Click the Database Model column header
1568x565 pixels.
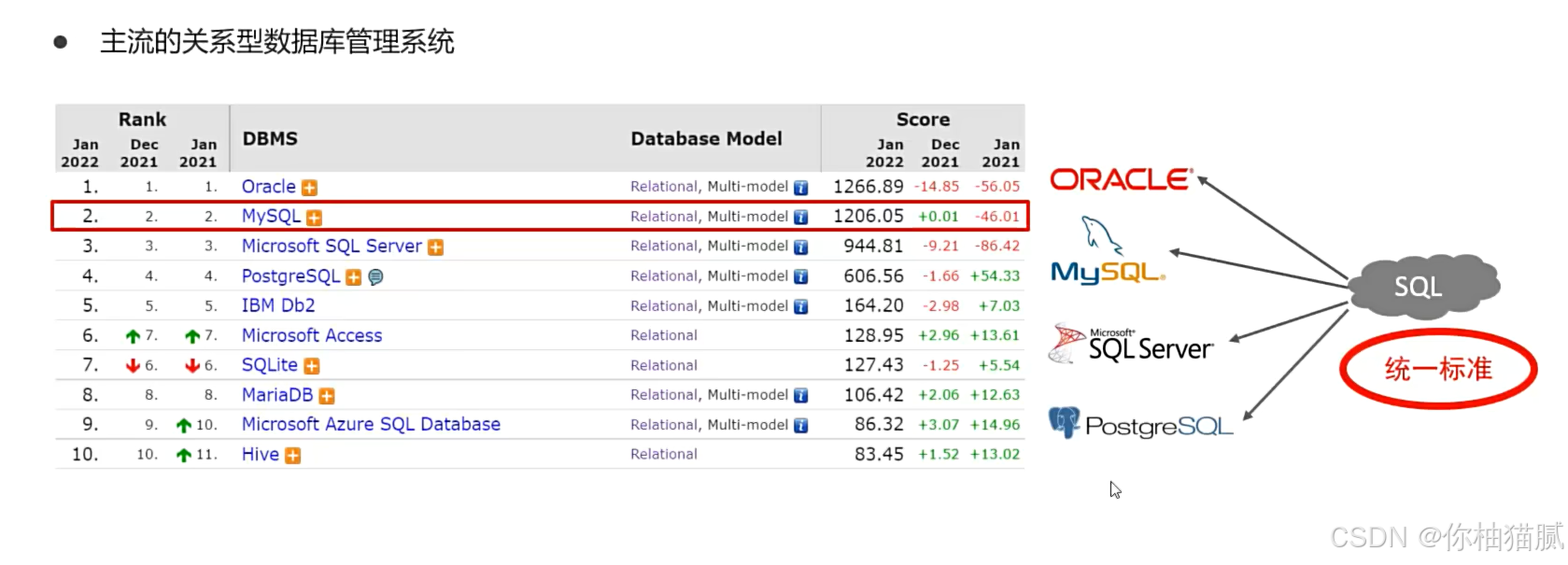point(706,138)
